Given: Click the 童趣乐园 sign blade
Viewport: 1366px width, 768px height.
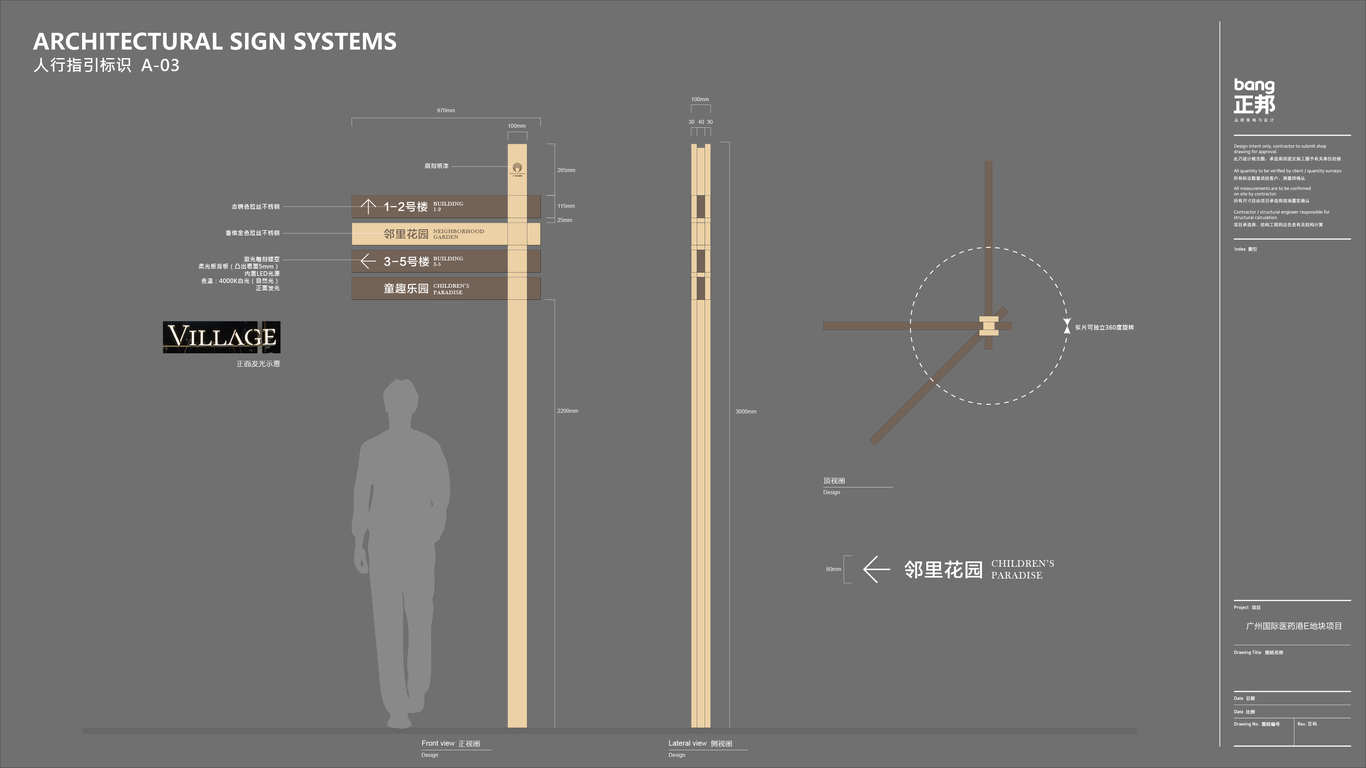Looking at the screenshot, I should (446, 288).
